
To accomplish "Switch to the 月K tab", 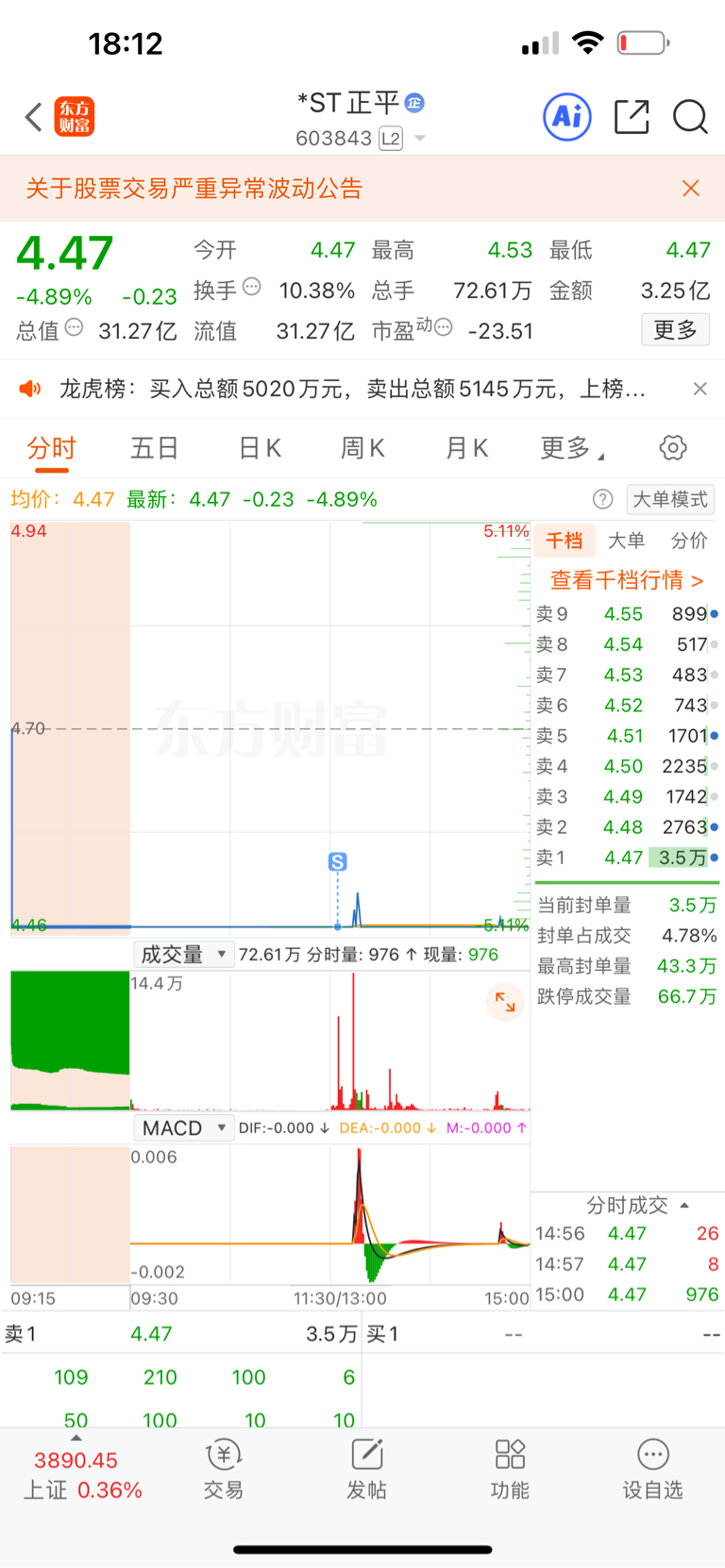I will (466, 448).
